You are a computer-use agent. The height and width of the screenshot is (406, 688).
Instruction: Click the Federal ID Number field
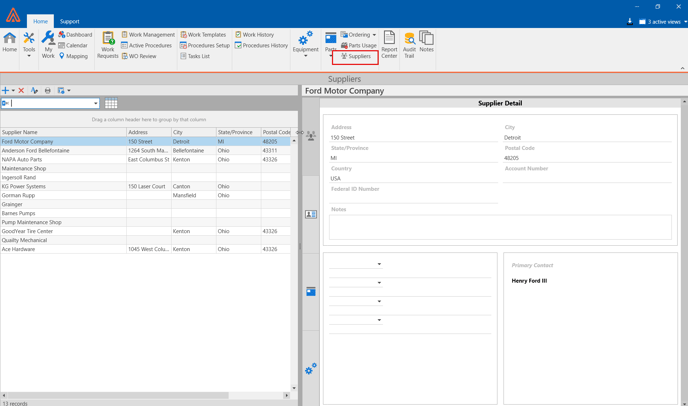(413, 198)
